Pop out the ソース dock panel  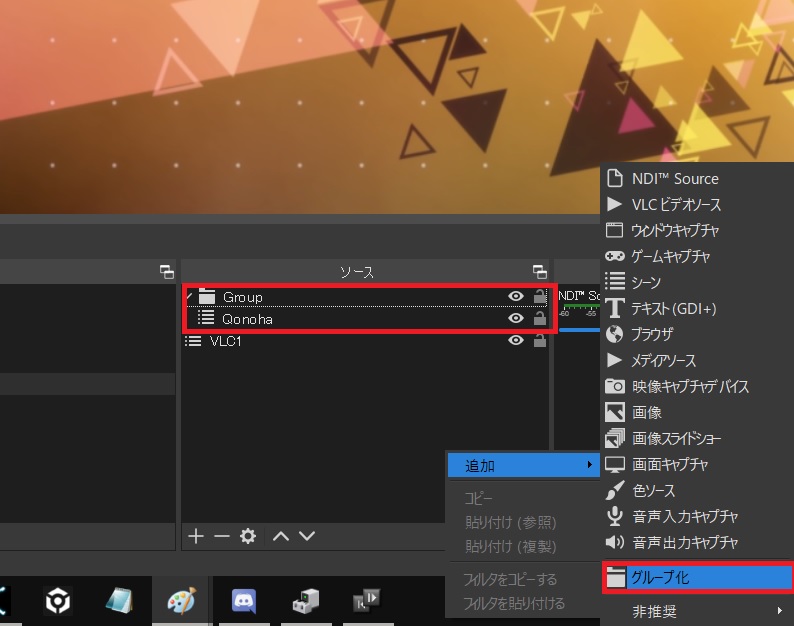540,272
